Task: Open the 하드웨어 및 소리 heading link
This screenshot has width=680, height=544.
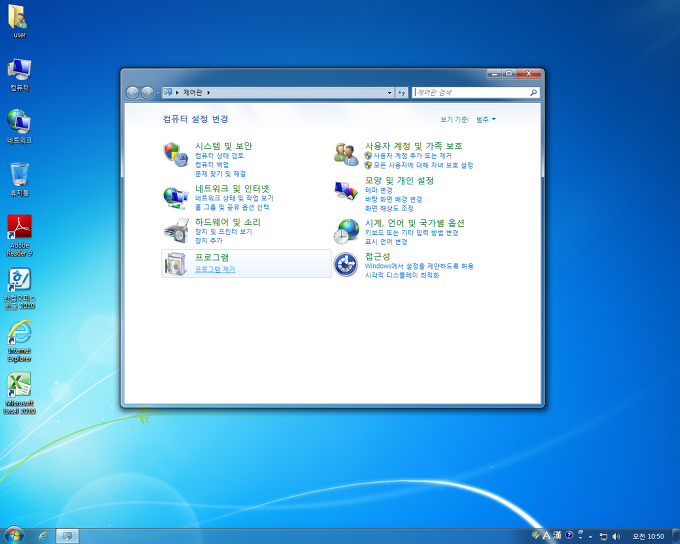Action: (228, 222)
